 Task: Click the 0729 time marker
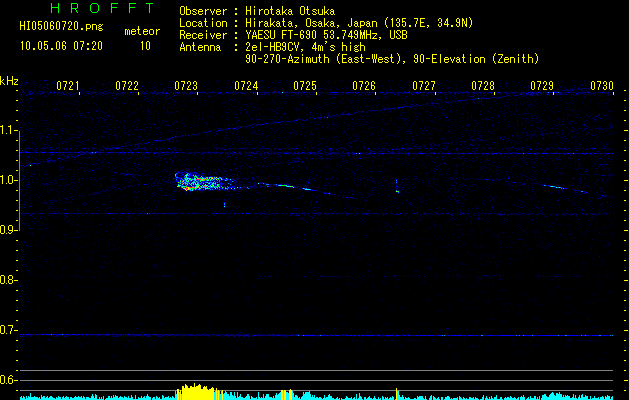tap(542, 86)
